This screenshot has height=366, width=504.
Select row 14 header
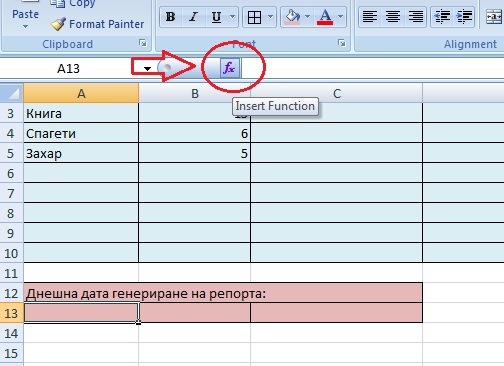coord(11,333)
